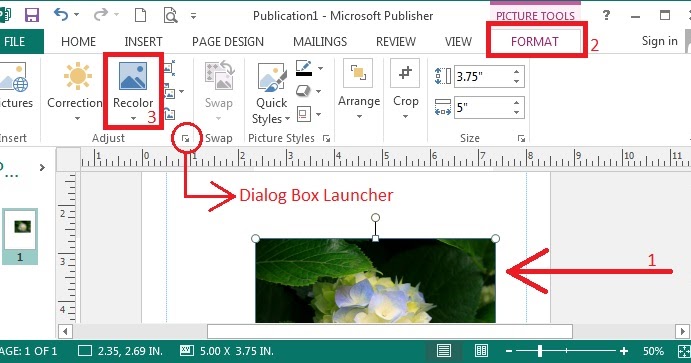Switch to the INSERT tab
The image size is (691, 363).
(x=143, y=41)
